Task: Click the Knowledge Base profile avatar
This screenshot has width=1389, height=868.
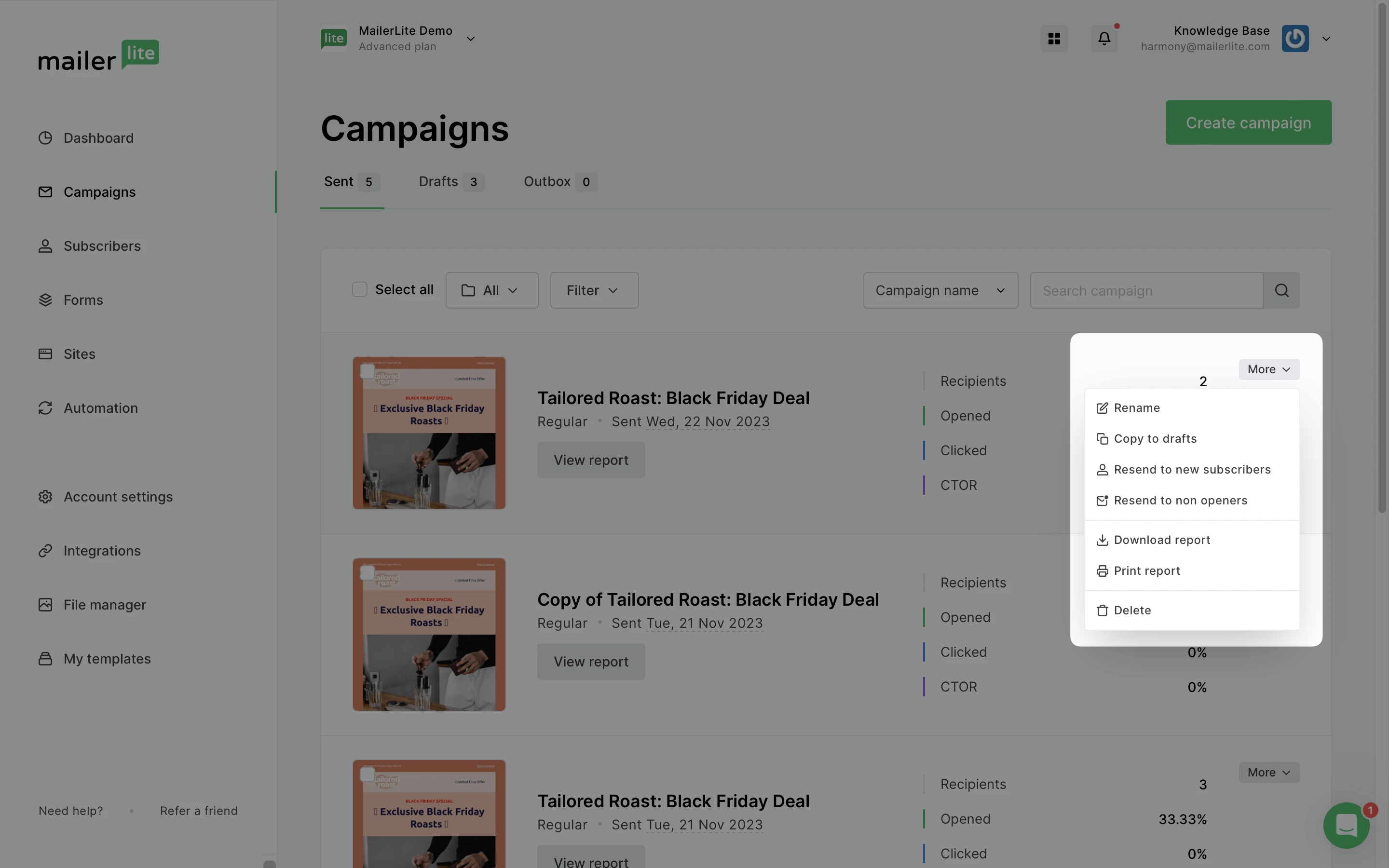Action: [x=1295, y=39]
